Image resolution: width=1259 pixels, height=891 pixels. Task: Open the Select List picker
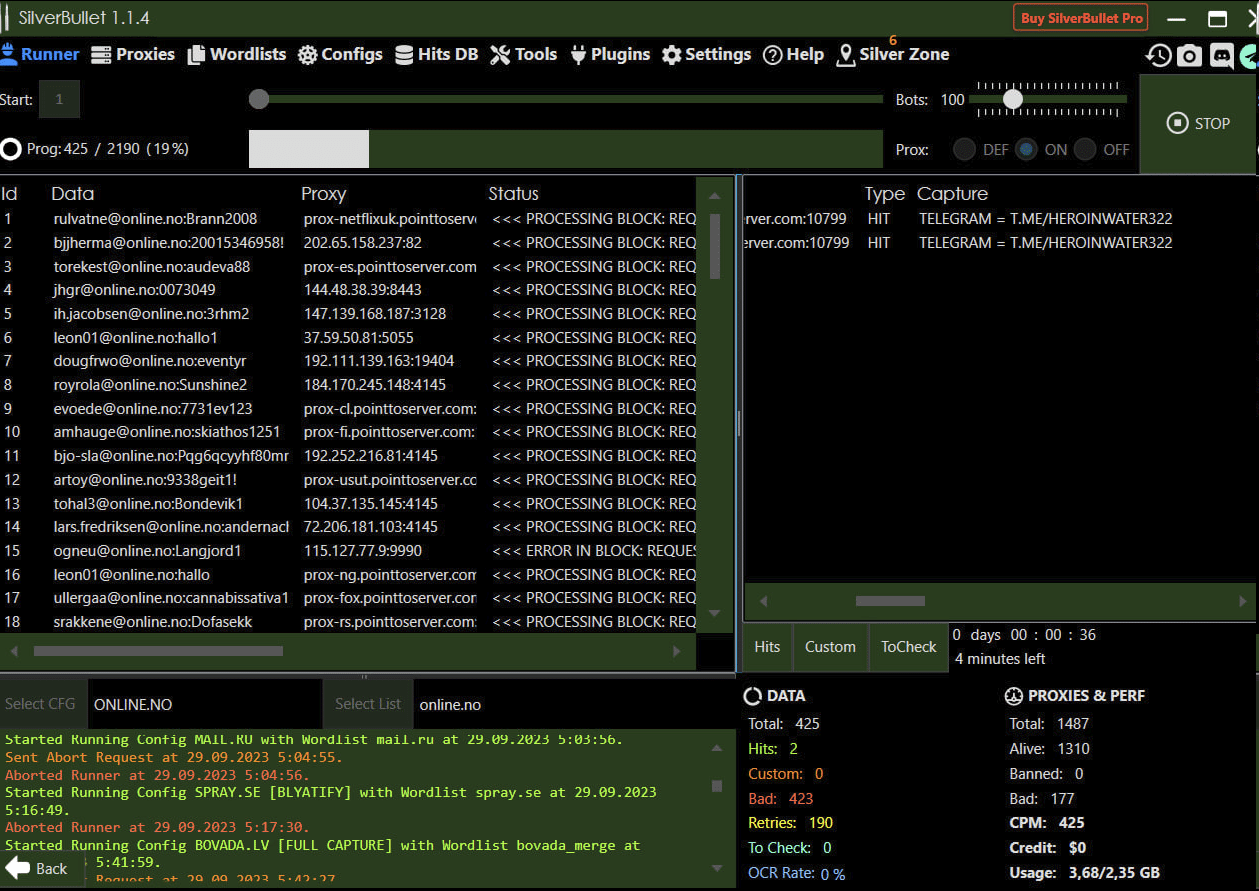coord(367,704)
